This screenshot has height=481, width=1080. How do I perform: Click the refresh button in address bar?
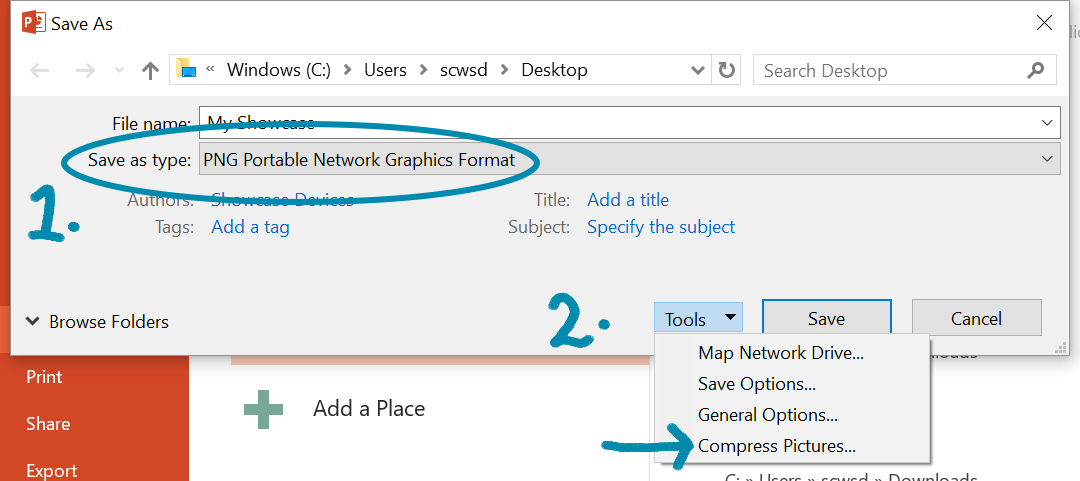click(x=727, y=71)
